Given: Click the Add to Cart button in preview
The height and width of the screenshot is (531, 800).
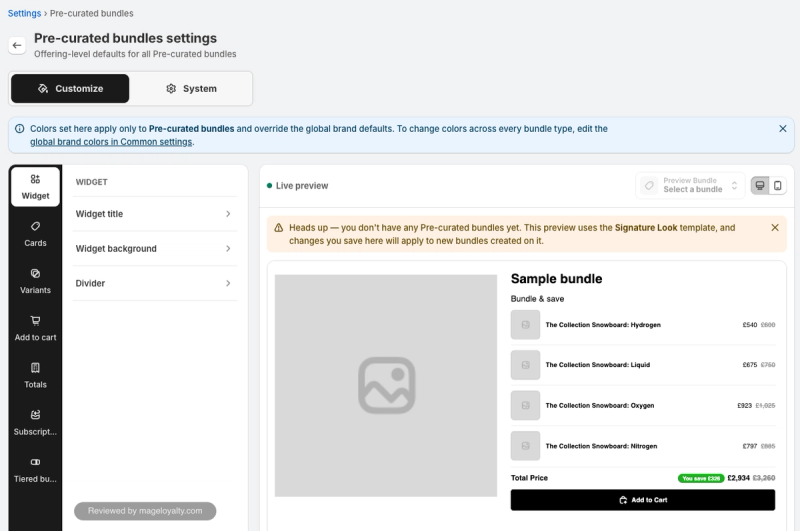Looking at the screenshot, I should [x=642, y=500].
